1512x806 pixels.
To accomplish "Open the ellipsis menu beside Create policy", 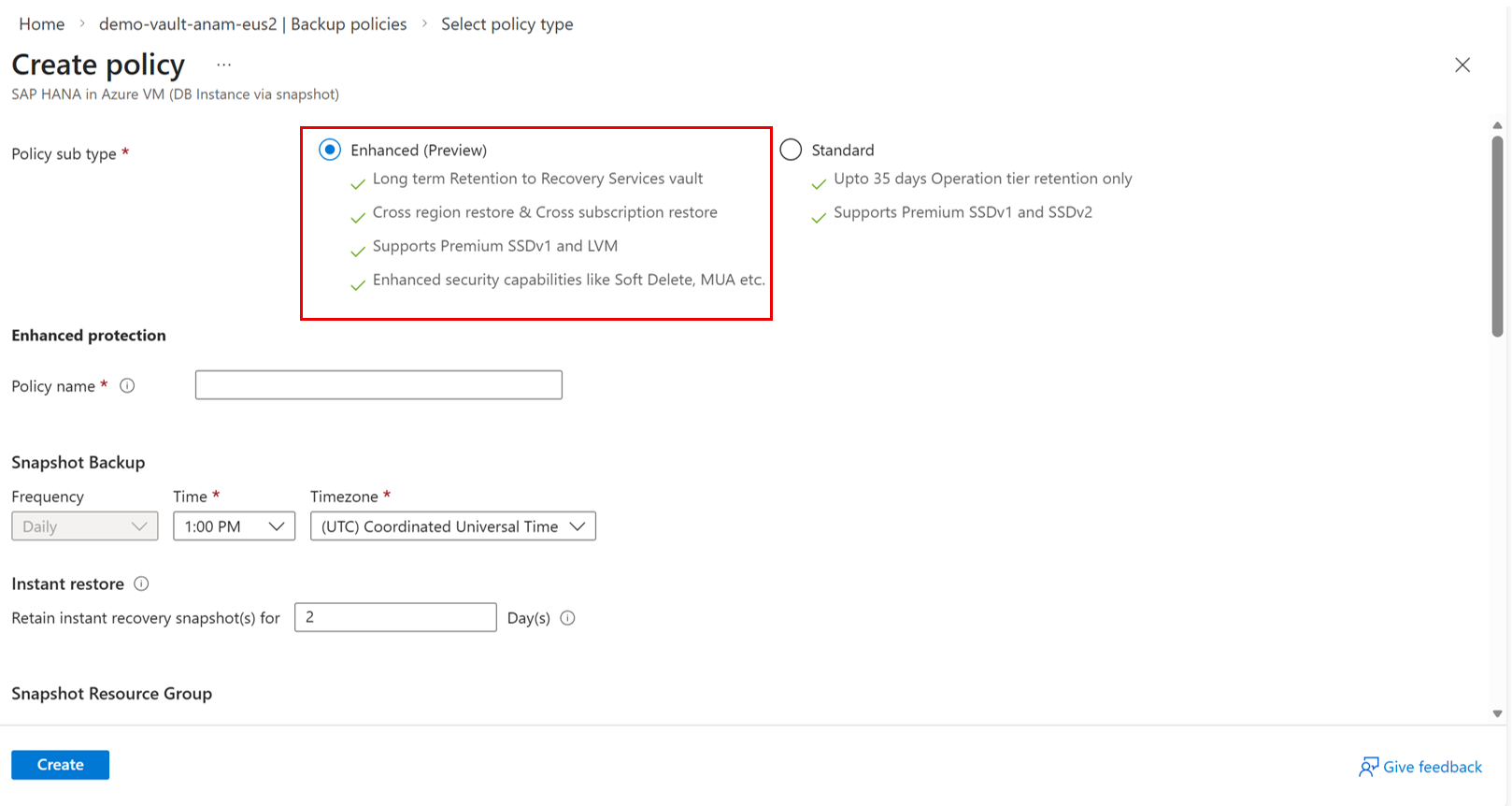I will [x=223, y=65].
